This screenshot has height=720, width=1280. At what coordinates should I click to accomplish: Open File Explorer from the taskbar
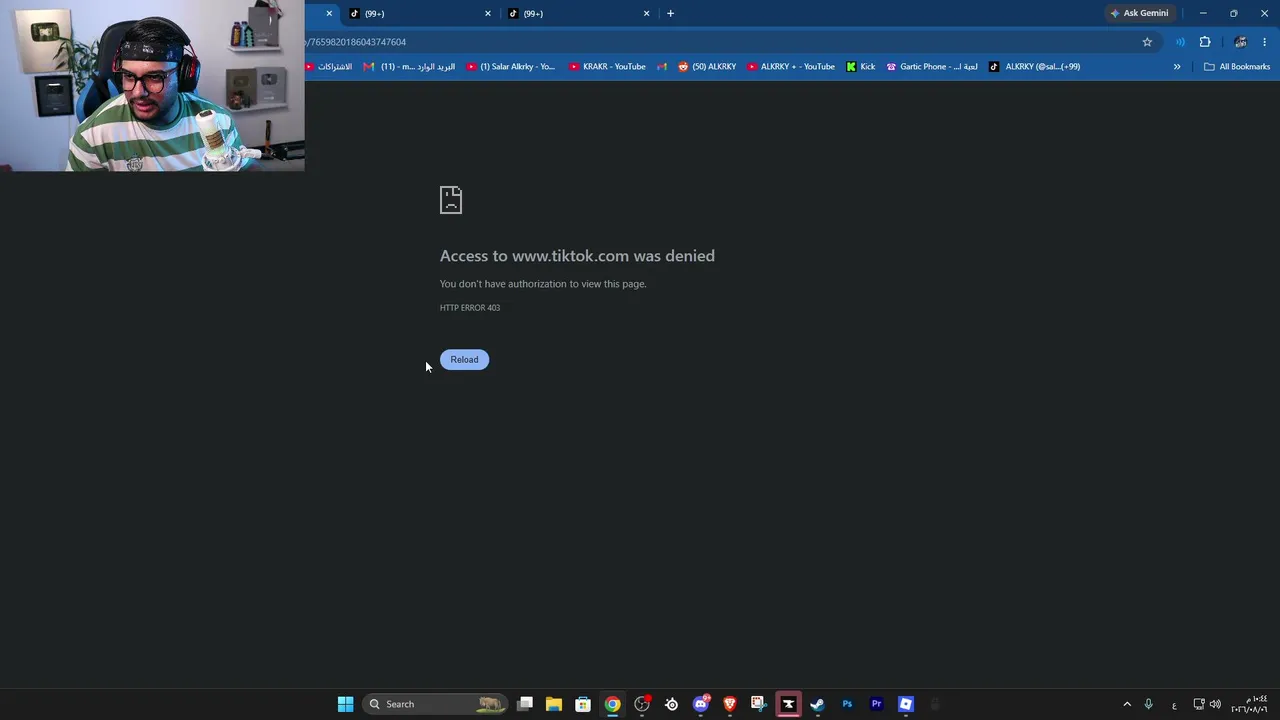pos(554,704)
